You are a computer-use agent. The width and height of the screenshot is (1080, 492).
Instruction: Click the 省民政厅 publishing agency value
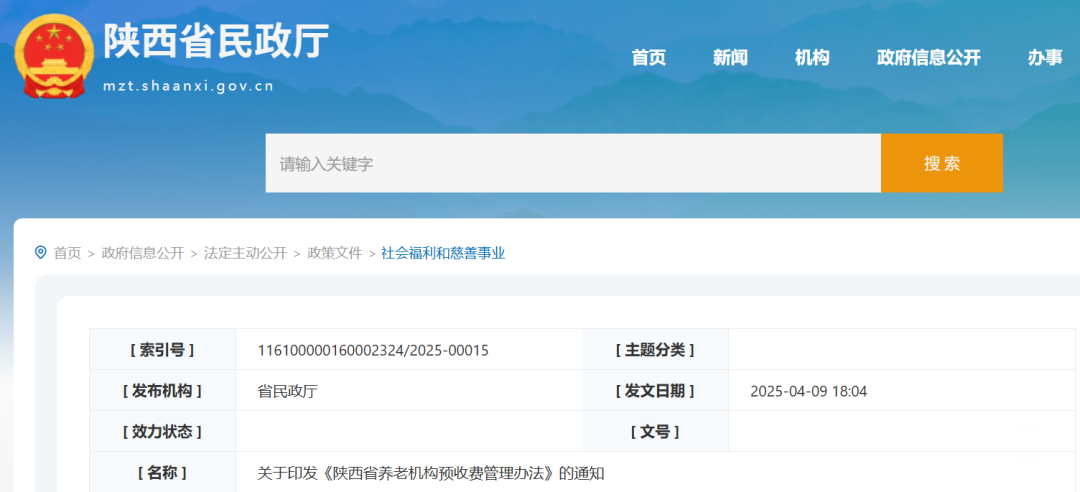click(288, 391)
